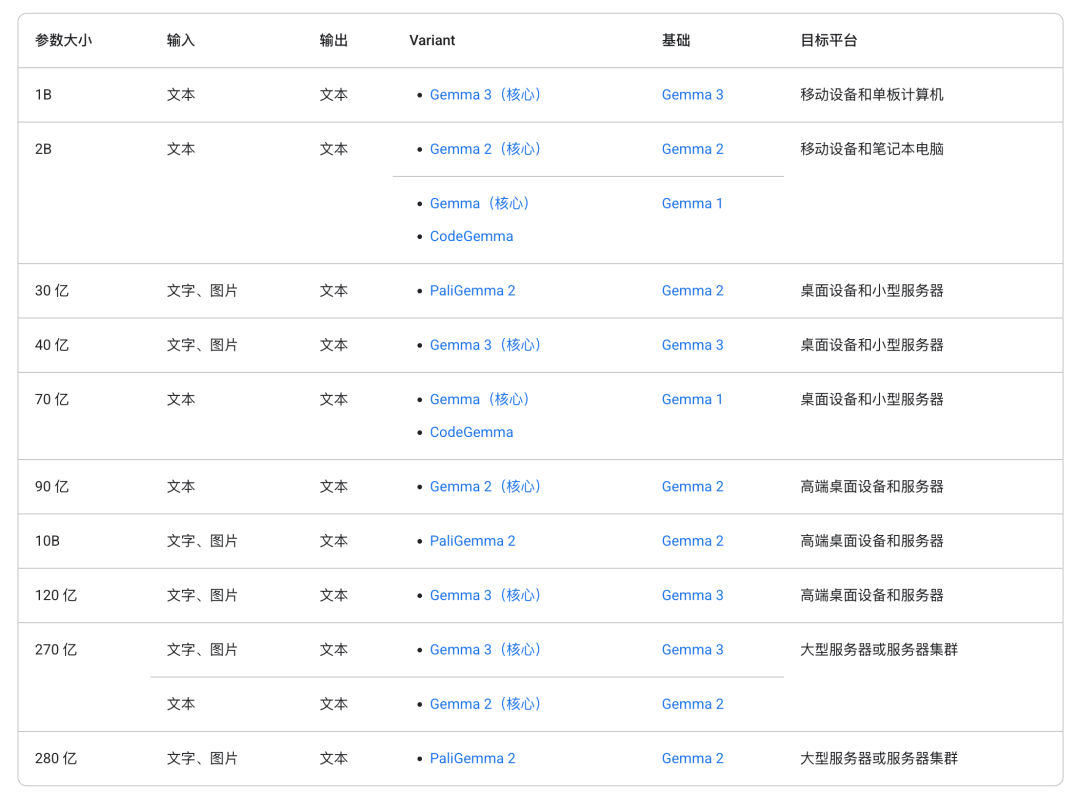This screenshot has width=1080, height=795.
Task: Select the 280 亿 parameter size cell
Action: click(56, 758)
